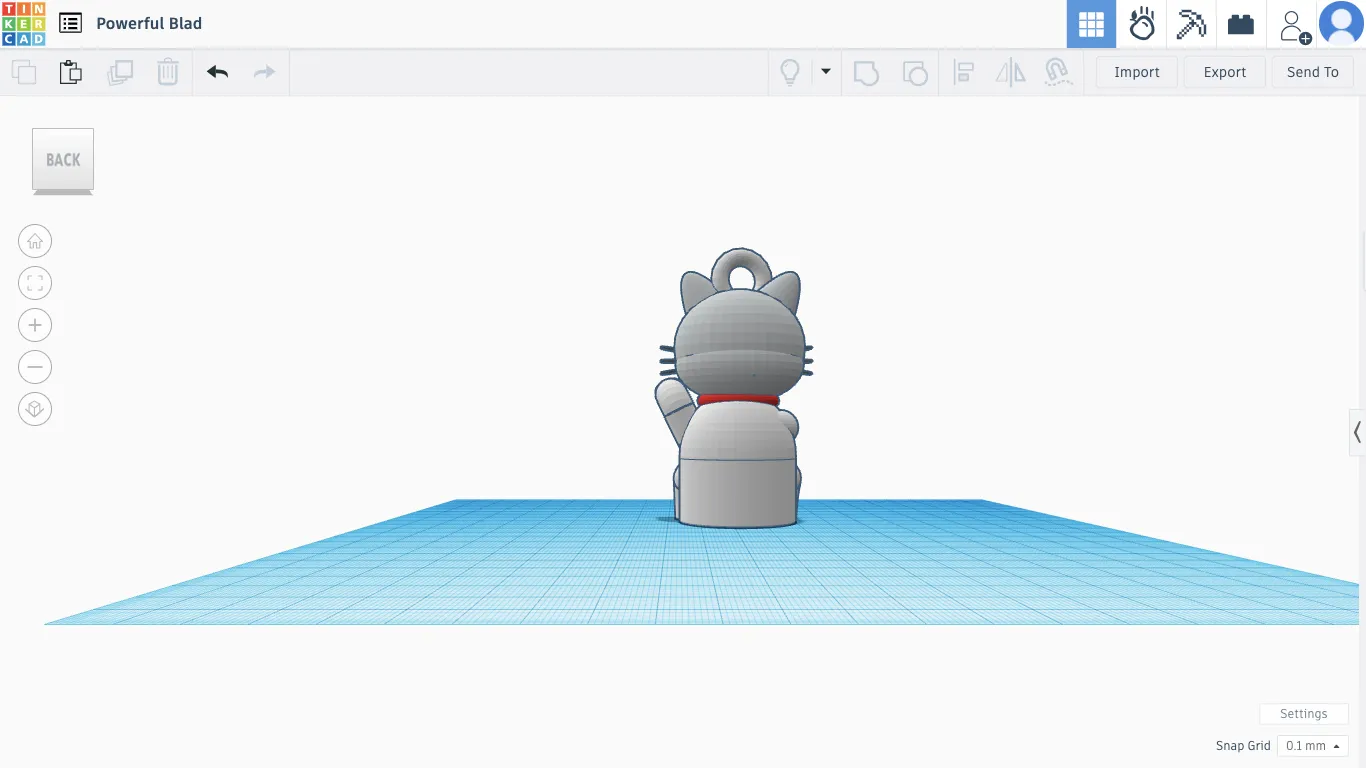Screen dimensions: 1366x768
Task: Undo the last action
Action: [x=217, y=72]
